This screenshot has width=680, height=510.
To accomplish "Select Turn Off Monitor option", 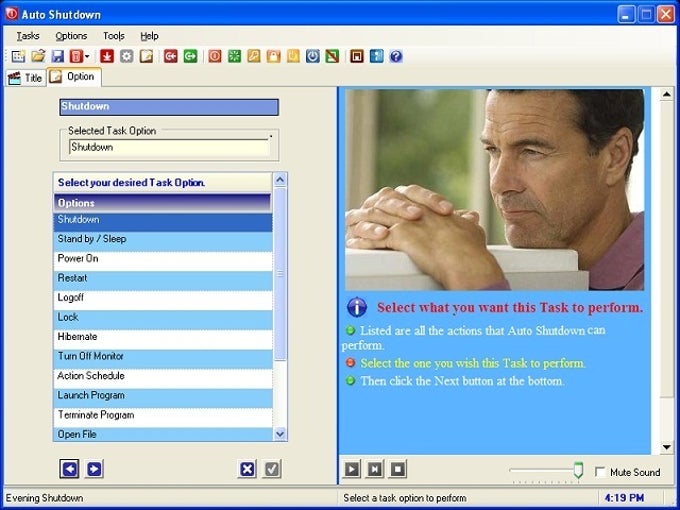I will [x=163, y=358].
